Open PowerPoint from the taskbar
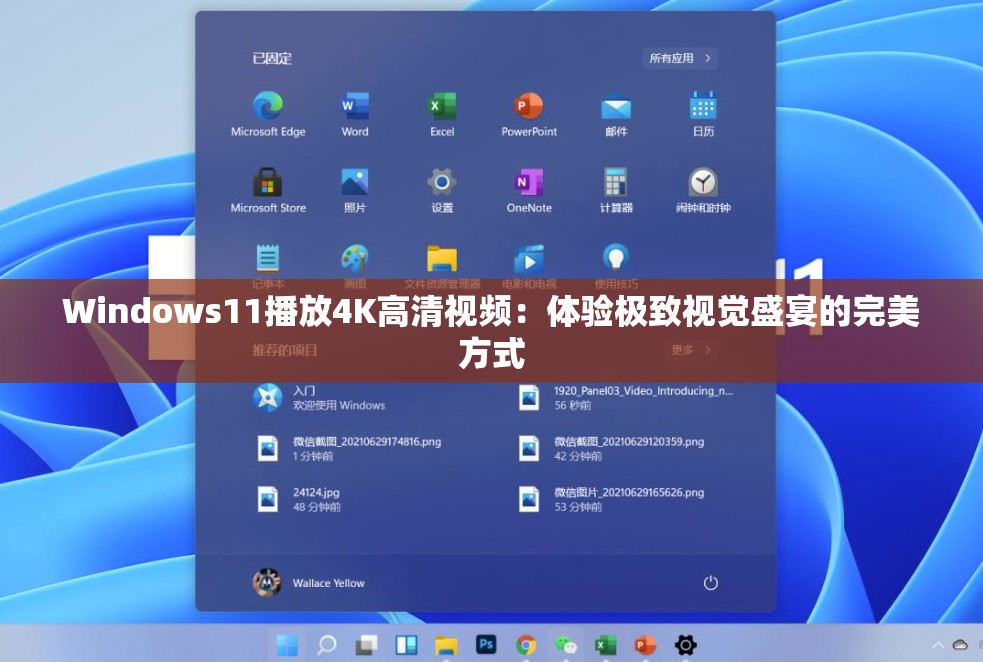 coord(645,644)
